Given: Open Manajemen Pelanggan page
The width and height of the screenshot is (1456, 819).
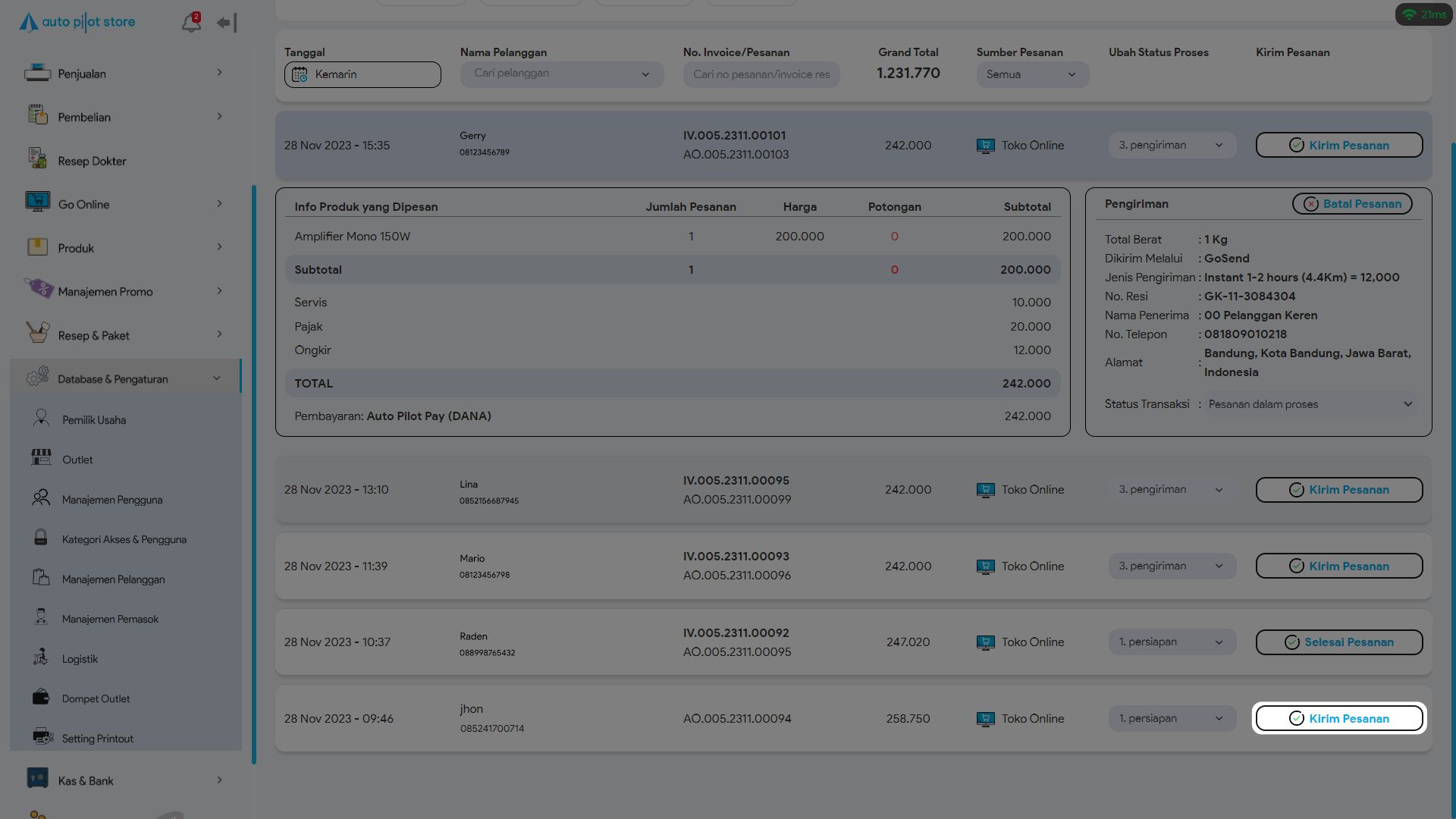Looking at the screenshot, I should tap(113, 579).
